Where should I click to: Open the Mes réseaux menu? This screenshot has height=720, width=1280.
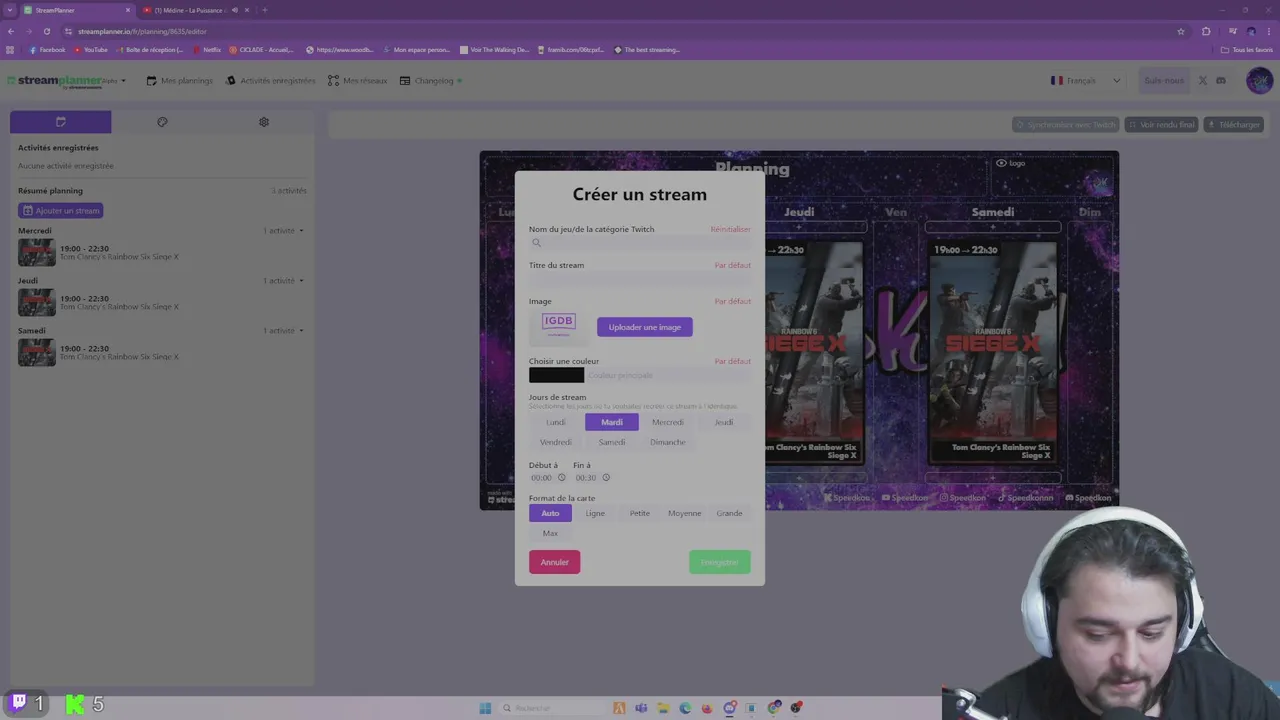point(358,81)
